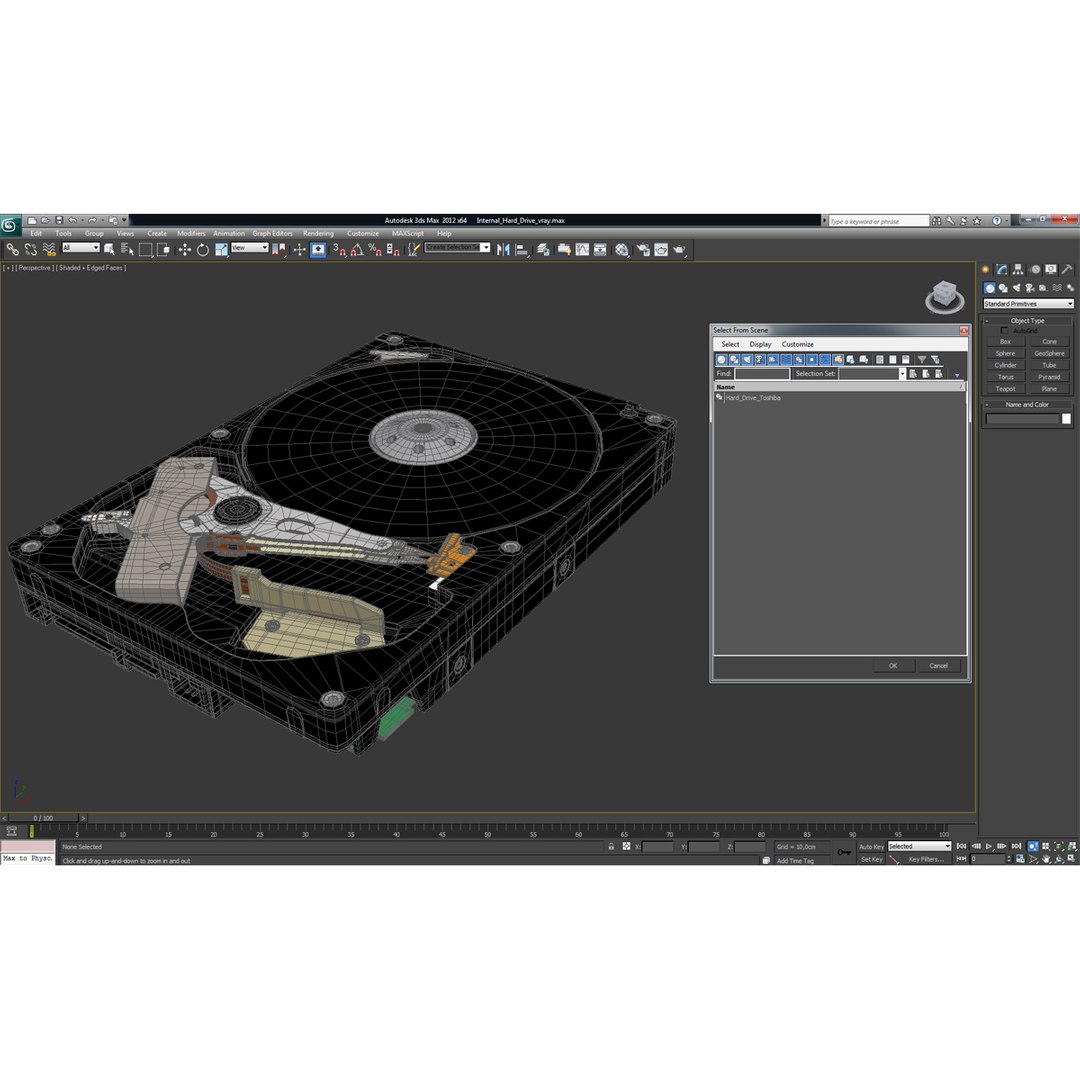
Task: Click the Render Production teapot icon
Action: 679,249
